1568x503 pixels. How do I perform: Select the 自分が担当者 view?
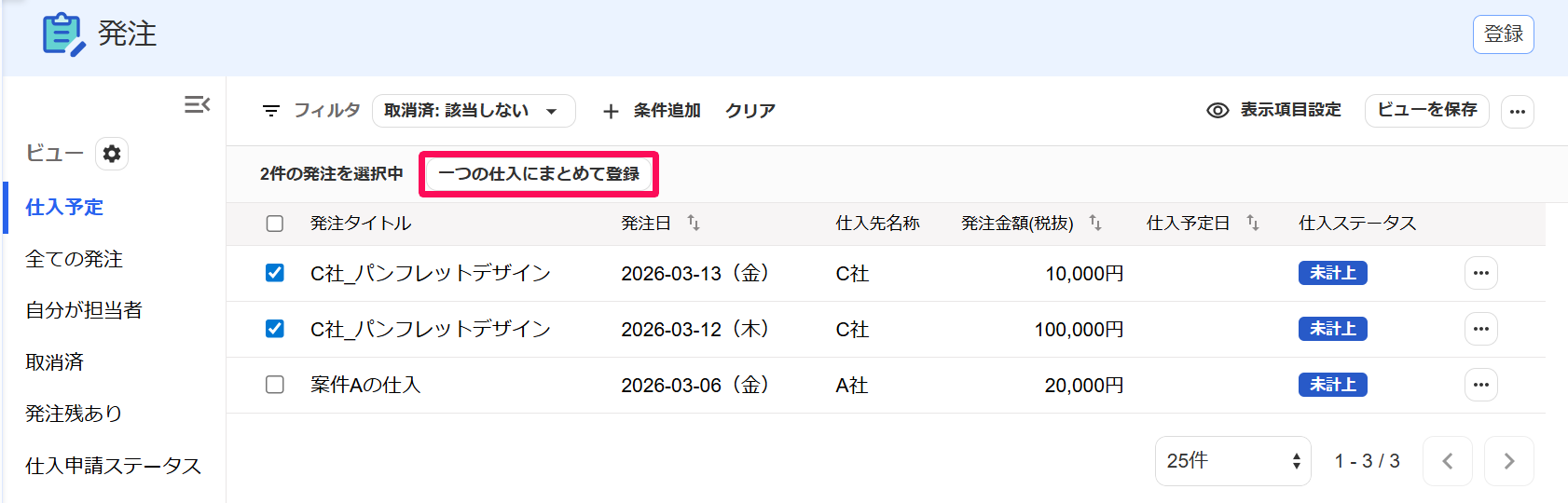click(84, 310)
